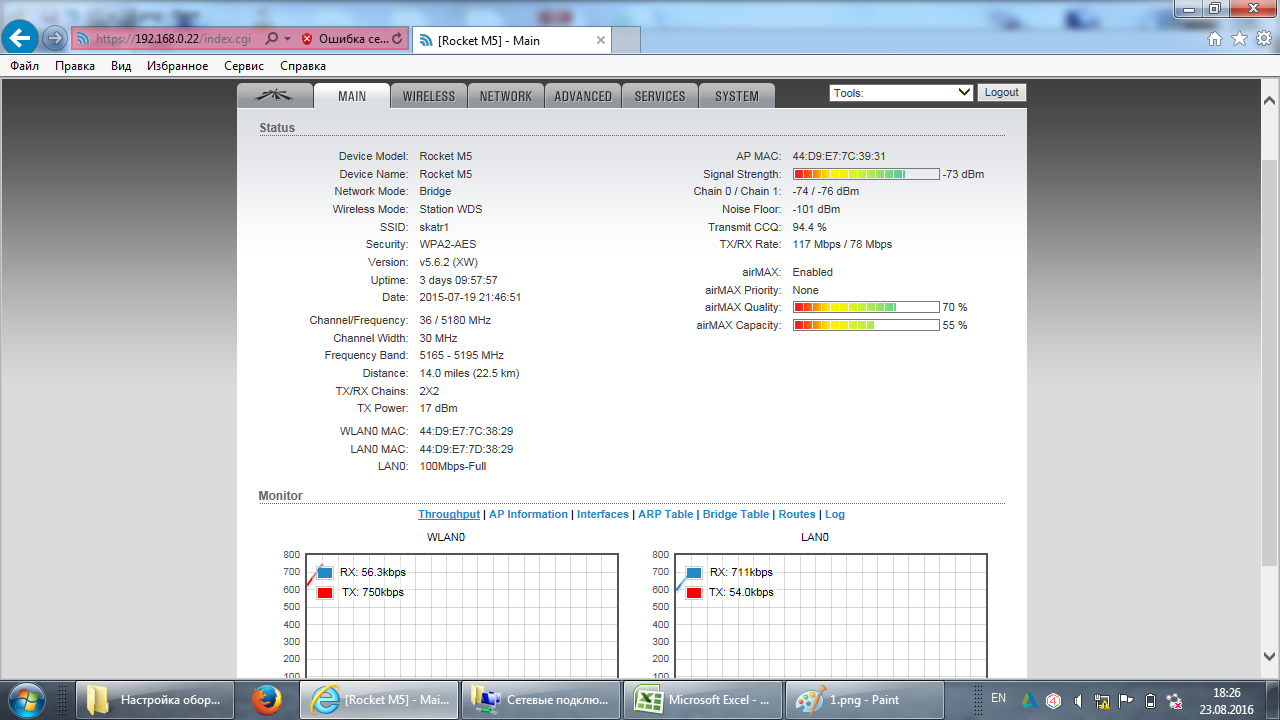Click the battery tray icon
Screen dimensions: 1280x720
(1150, 701)
